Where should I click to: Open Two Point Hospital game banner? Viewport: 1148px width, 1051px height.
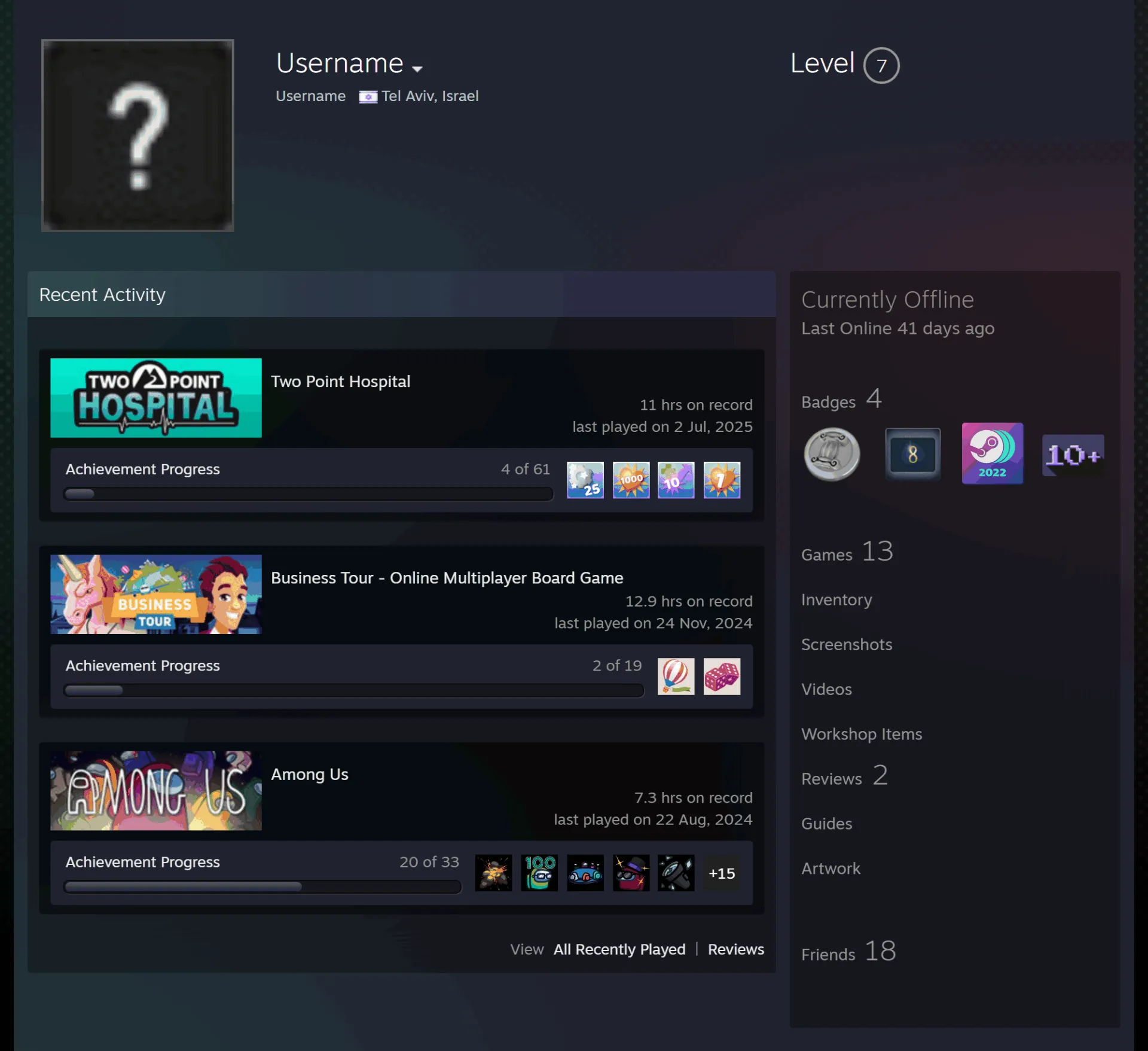click(156, 398)
